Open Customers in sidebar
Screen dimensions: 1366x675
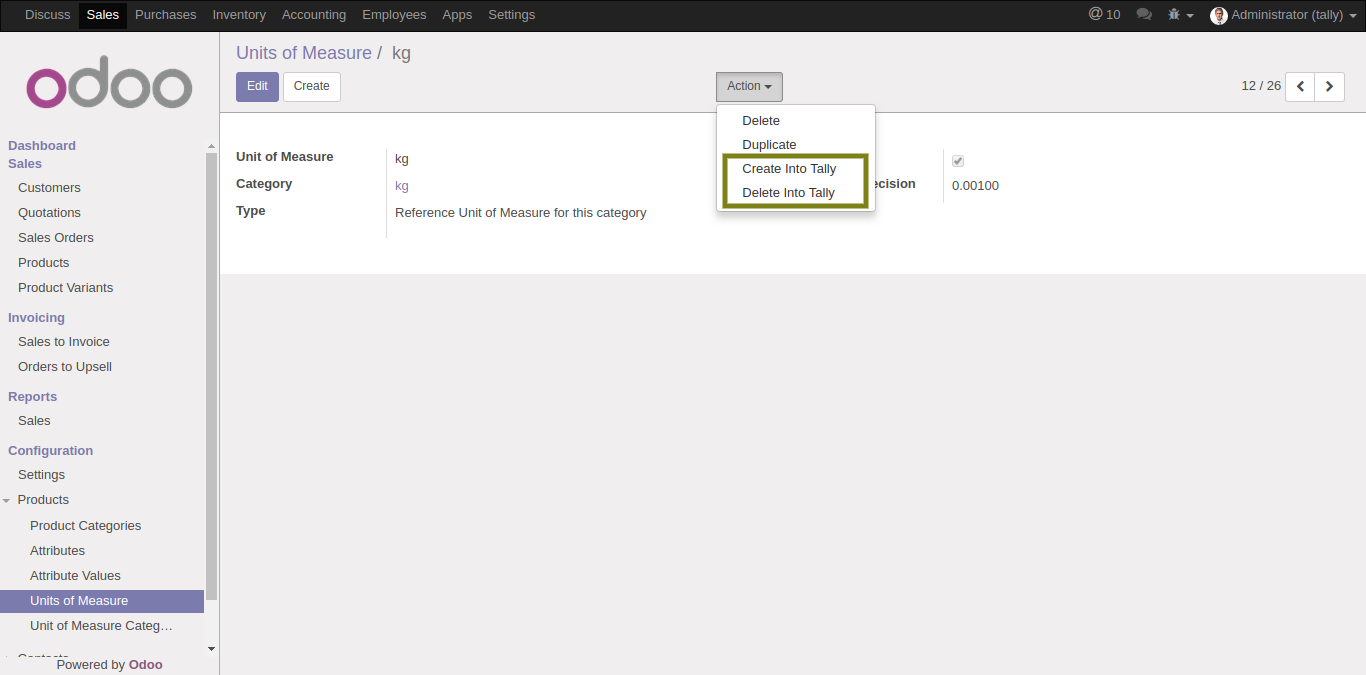pos(50,188)
